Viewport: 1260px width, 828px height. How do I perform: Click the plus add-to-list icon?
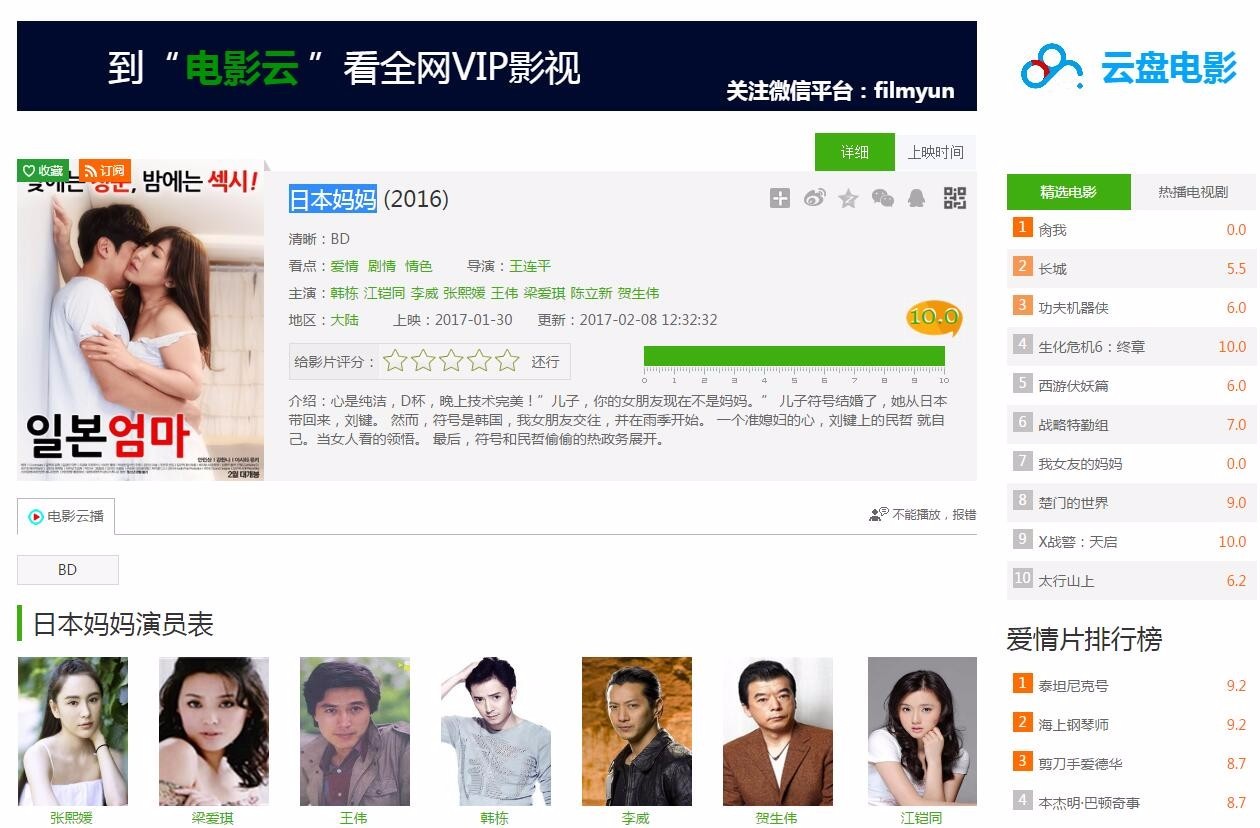780,198
